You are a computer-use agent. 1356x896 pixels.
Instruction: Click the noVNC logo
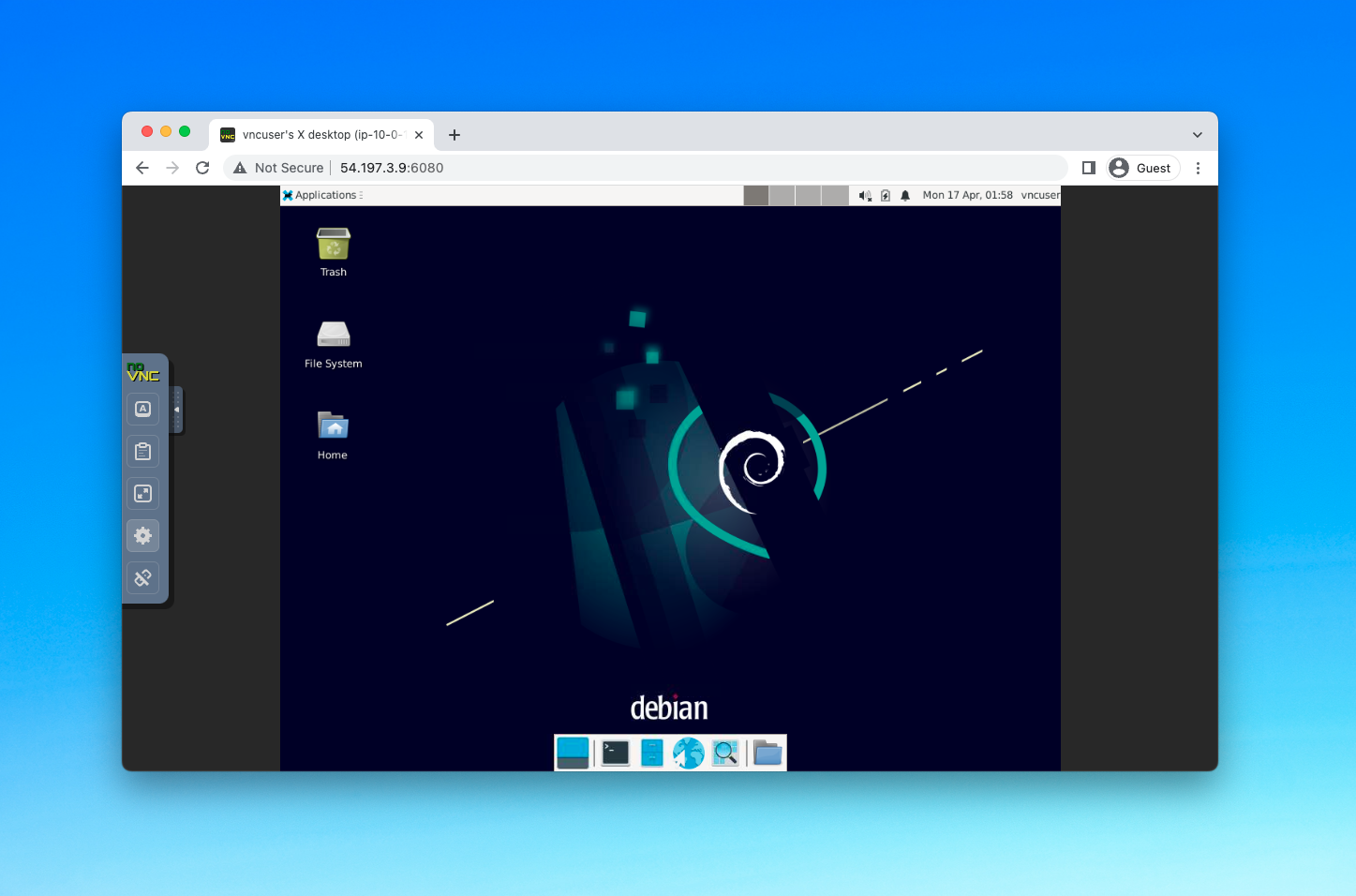pos(143,372)
